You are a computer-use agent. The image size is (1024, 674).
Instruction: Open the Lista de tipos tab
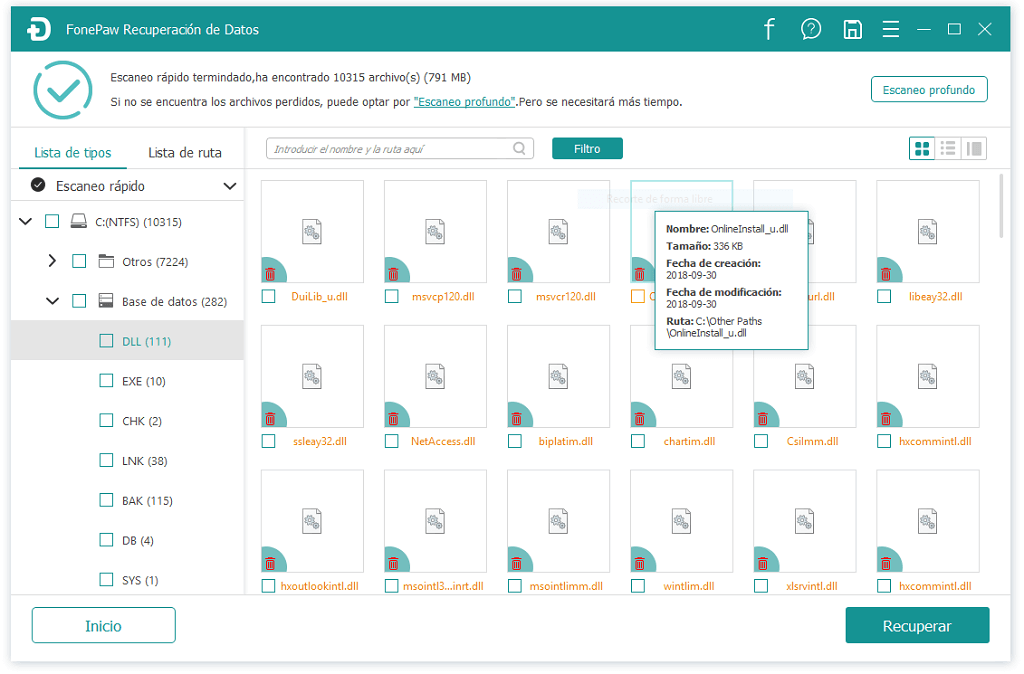72,153
